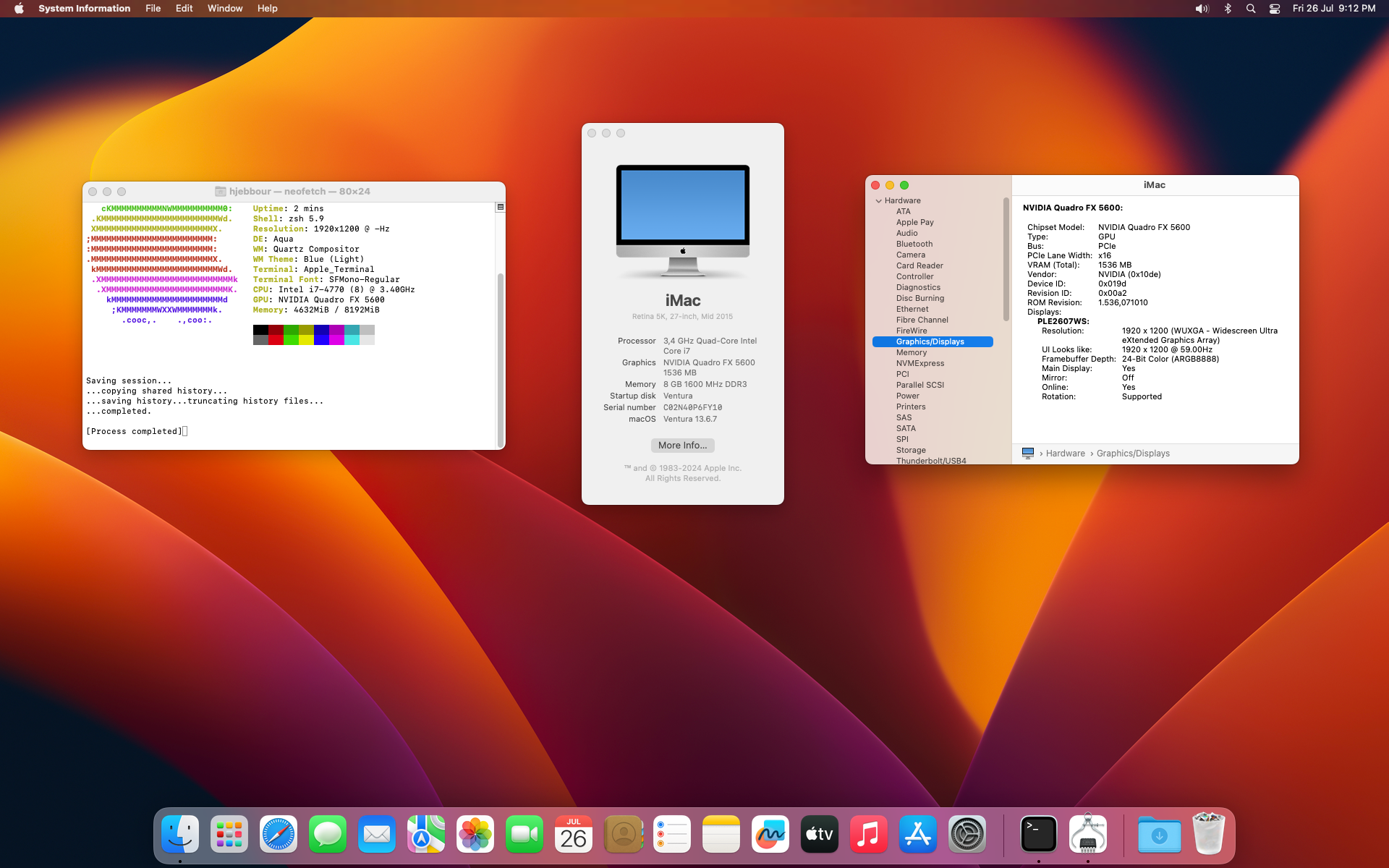Select Thunderbolt/USB4 in the sidebar list
Image resolution: width=1389 pixels, height=868 pixels.
click(x=930, y=460)
